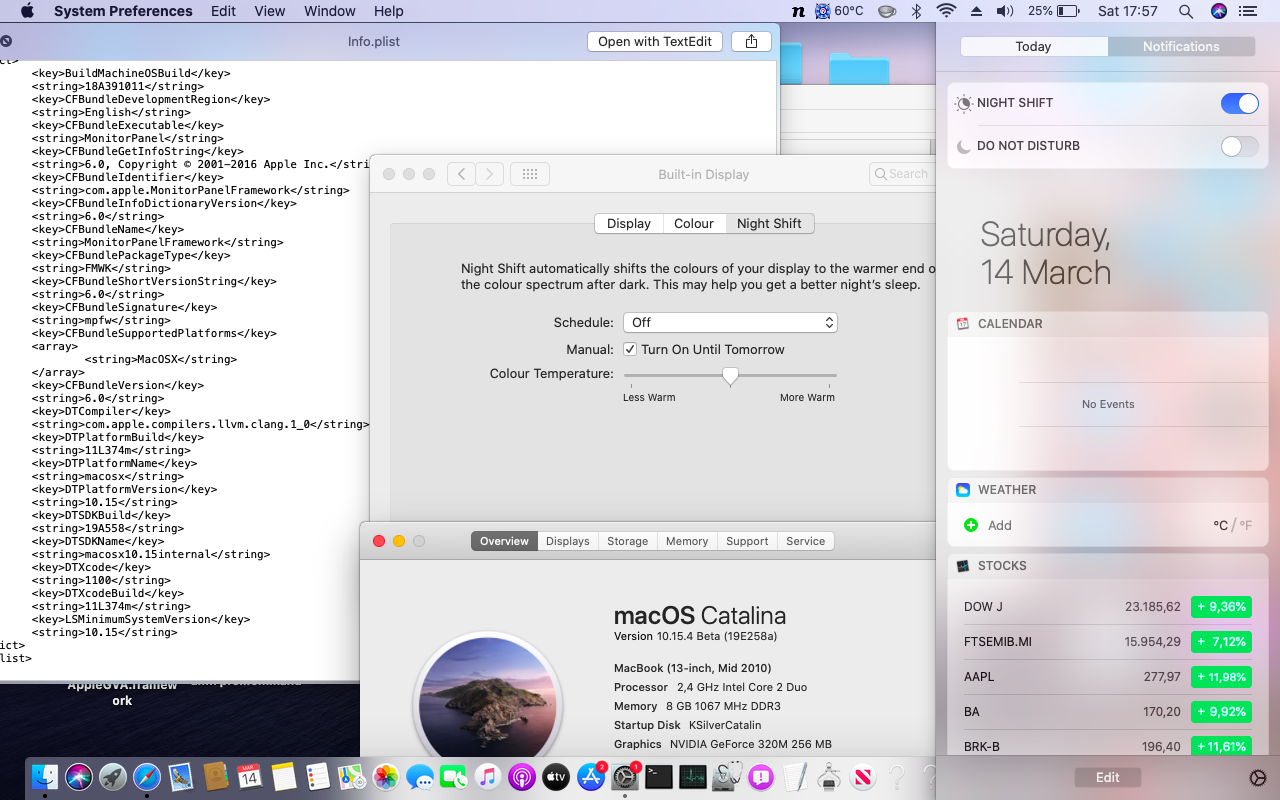Open Disk Utility stethoscope icon in Dock
1280x800 pixels.
(x=728, y=777)
